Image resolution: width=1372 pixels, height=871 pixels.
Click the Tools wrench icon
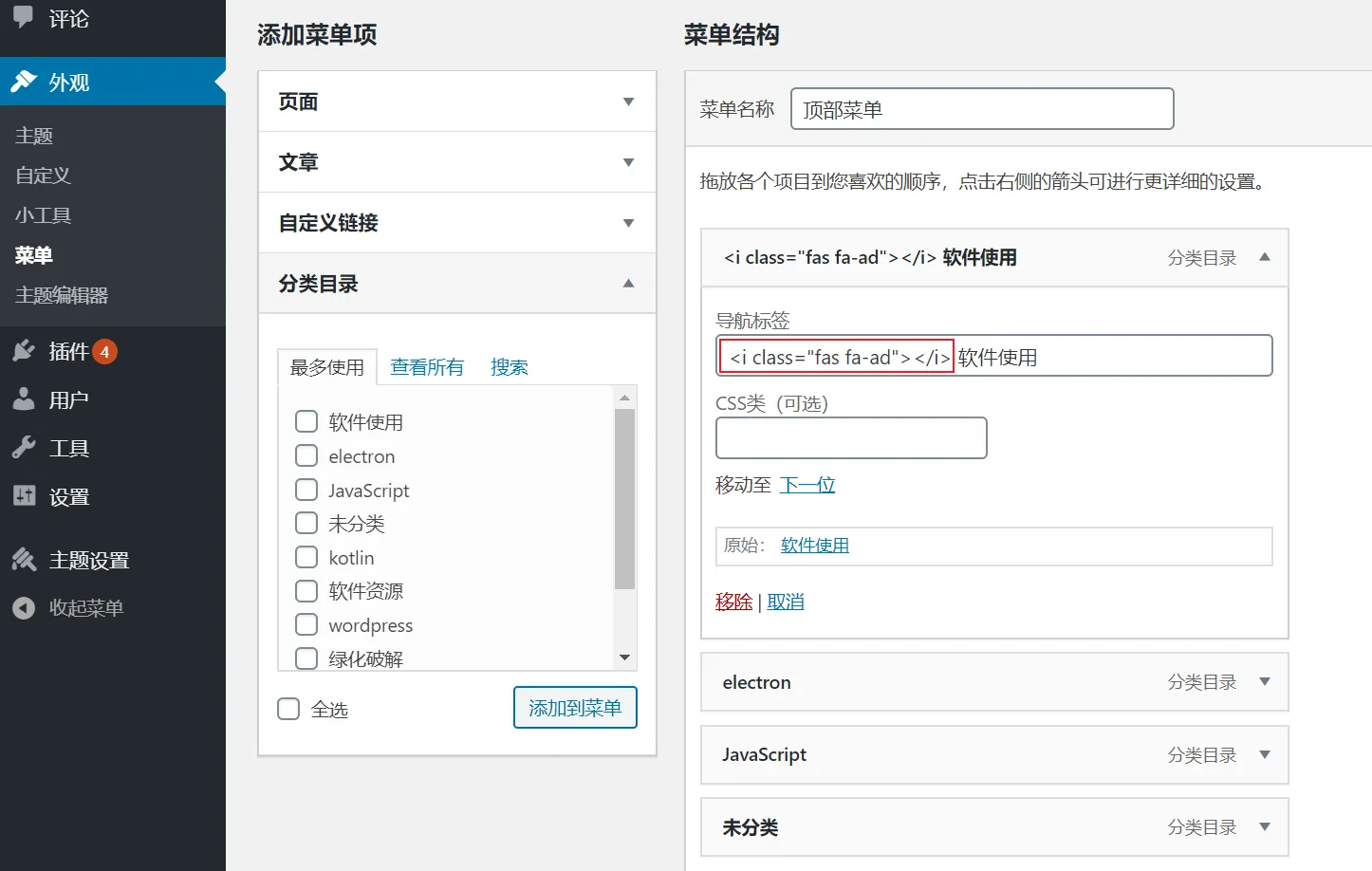pyautogui.click(x=24, y=448)
